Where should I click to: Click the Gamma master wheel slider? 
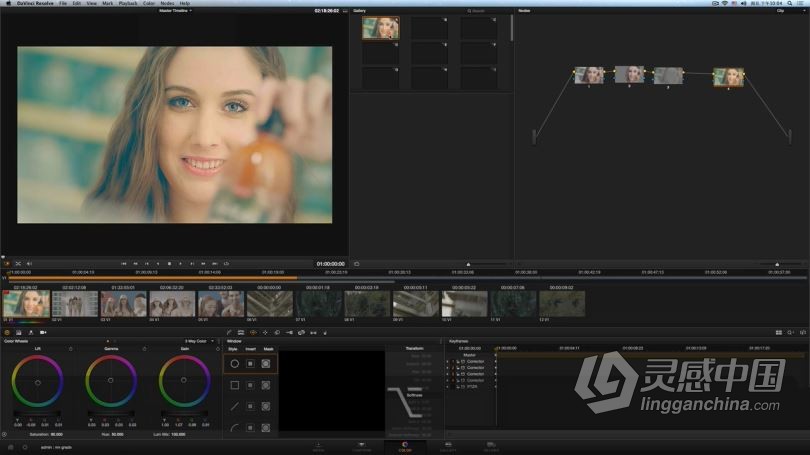click(x=111, y=414)
